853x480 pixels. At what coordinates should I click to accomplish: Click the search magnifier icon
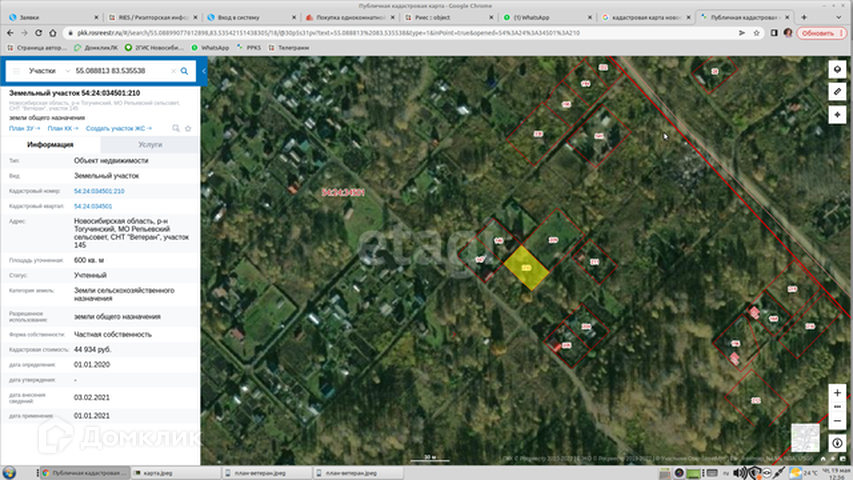184,71
